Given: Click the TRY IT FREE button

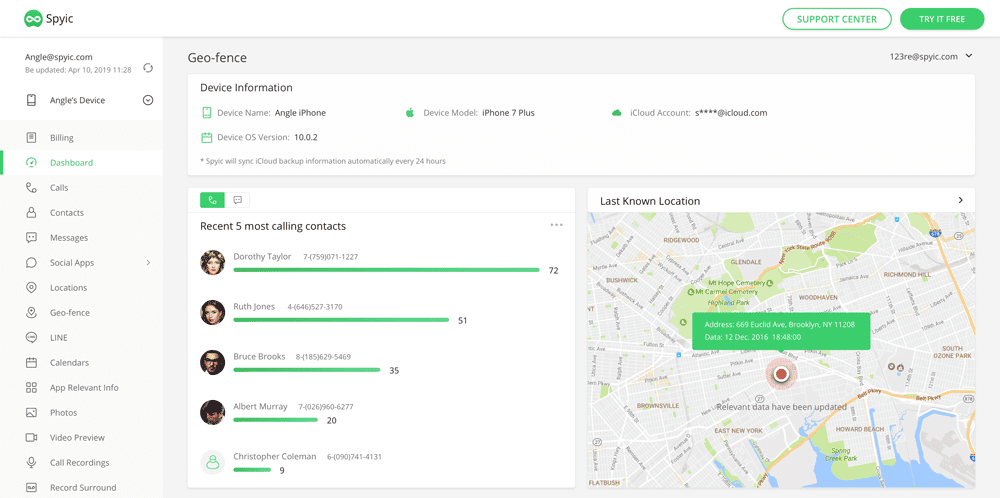Looking at the screenshot, I should [941, 19].
